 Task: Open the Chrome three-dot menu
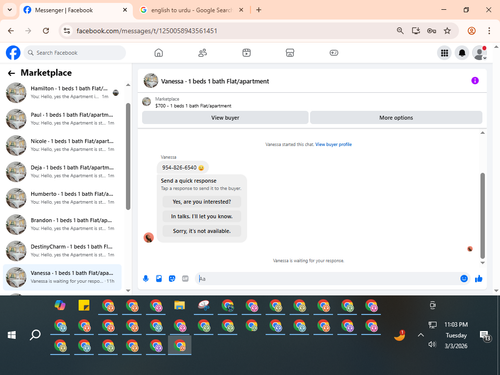489,31
